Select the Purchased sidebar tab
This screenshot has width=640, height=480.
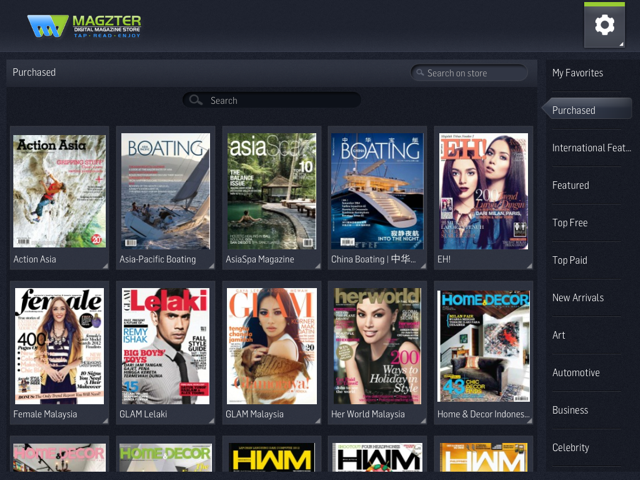(575, 110)
